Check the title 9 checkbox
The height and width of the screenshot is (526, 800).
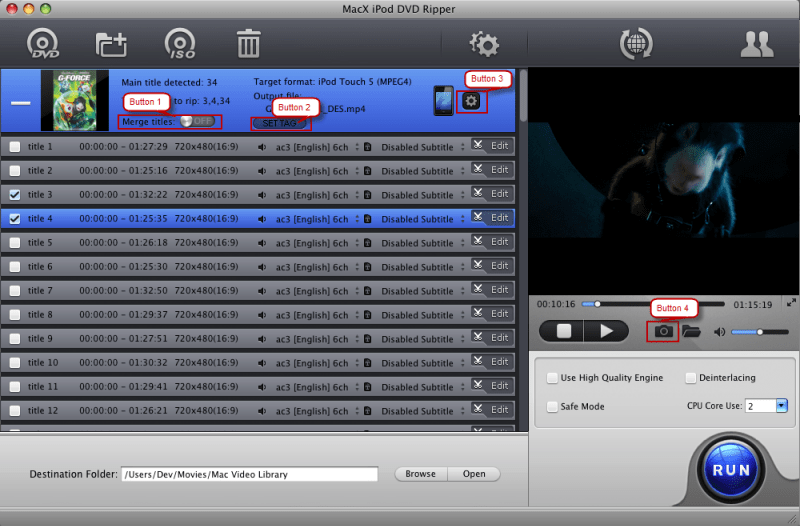tap(15, 339)
